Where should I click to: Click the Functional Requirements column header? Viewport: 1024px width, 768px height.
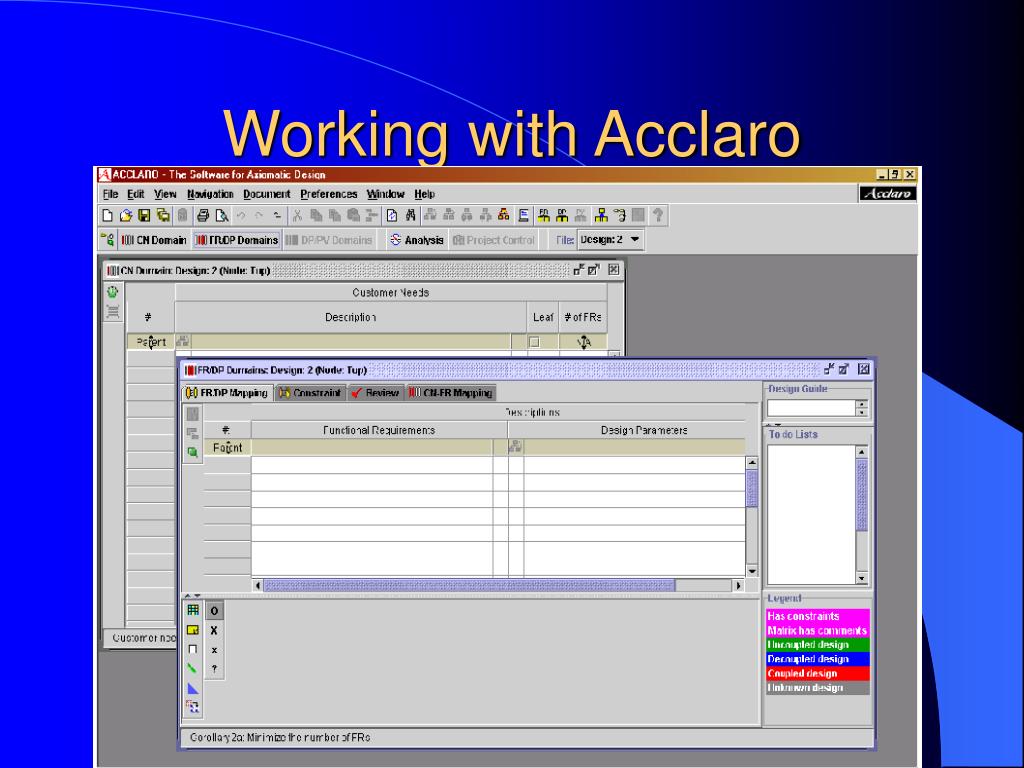coord(379,430)
